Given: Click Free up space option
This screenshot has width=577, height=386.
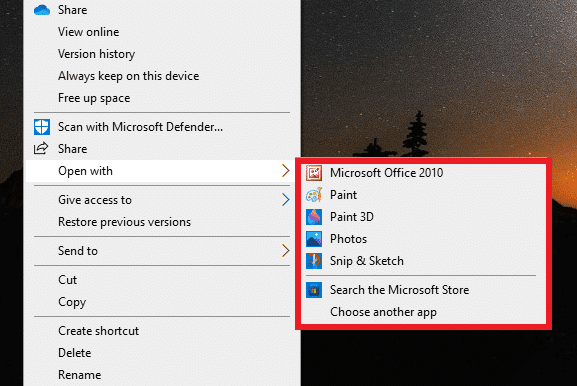Looking at the screenshot, I should tap(94, 98).
